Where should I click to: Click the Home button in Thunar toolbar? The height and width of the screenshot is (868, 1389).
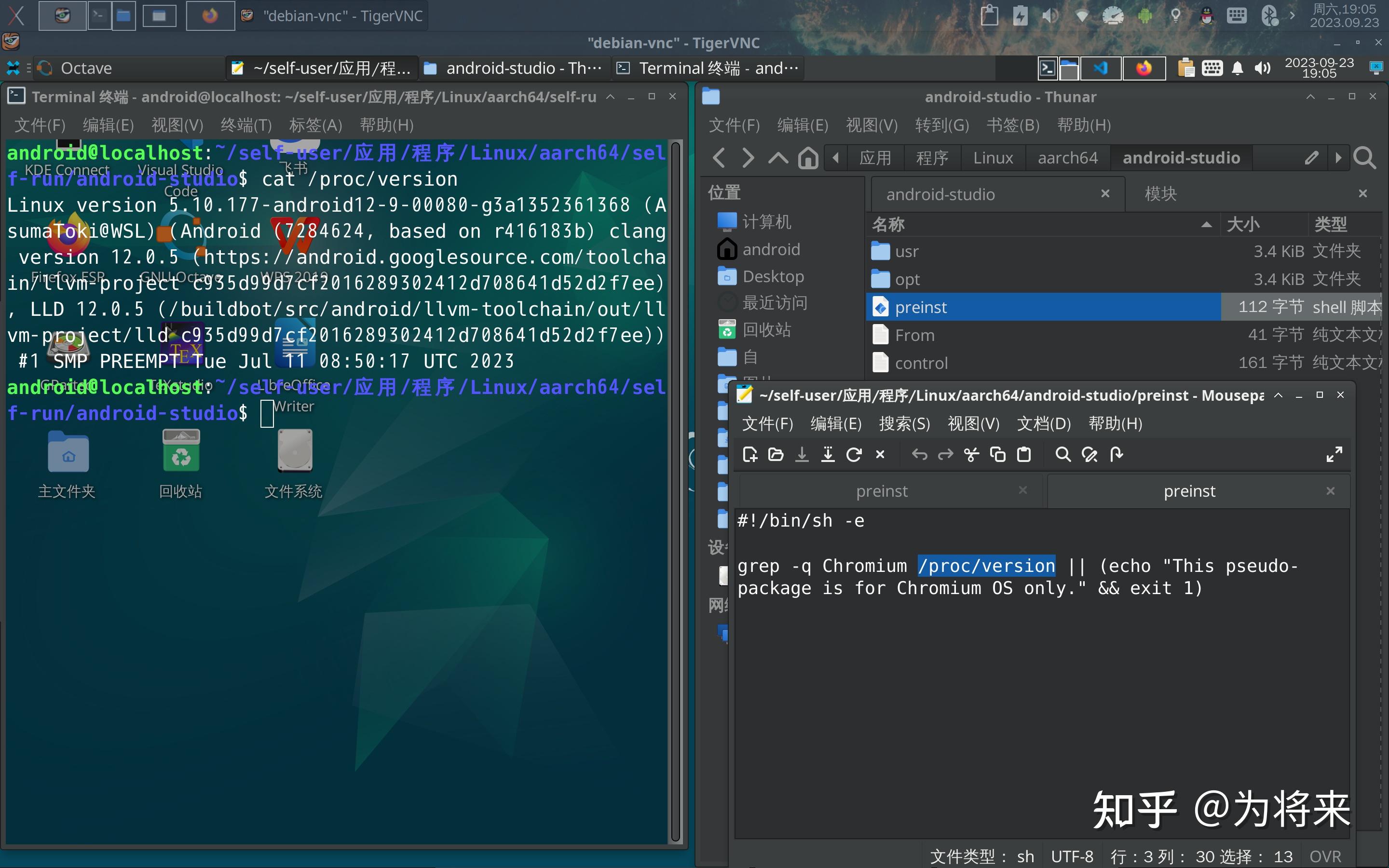pyautogui.click(x=807, y=157)
